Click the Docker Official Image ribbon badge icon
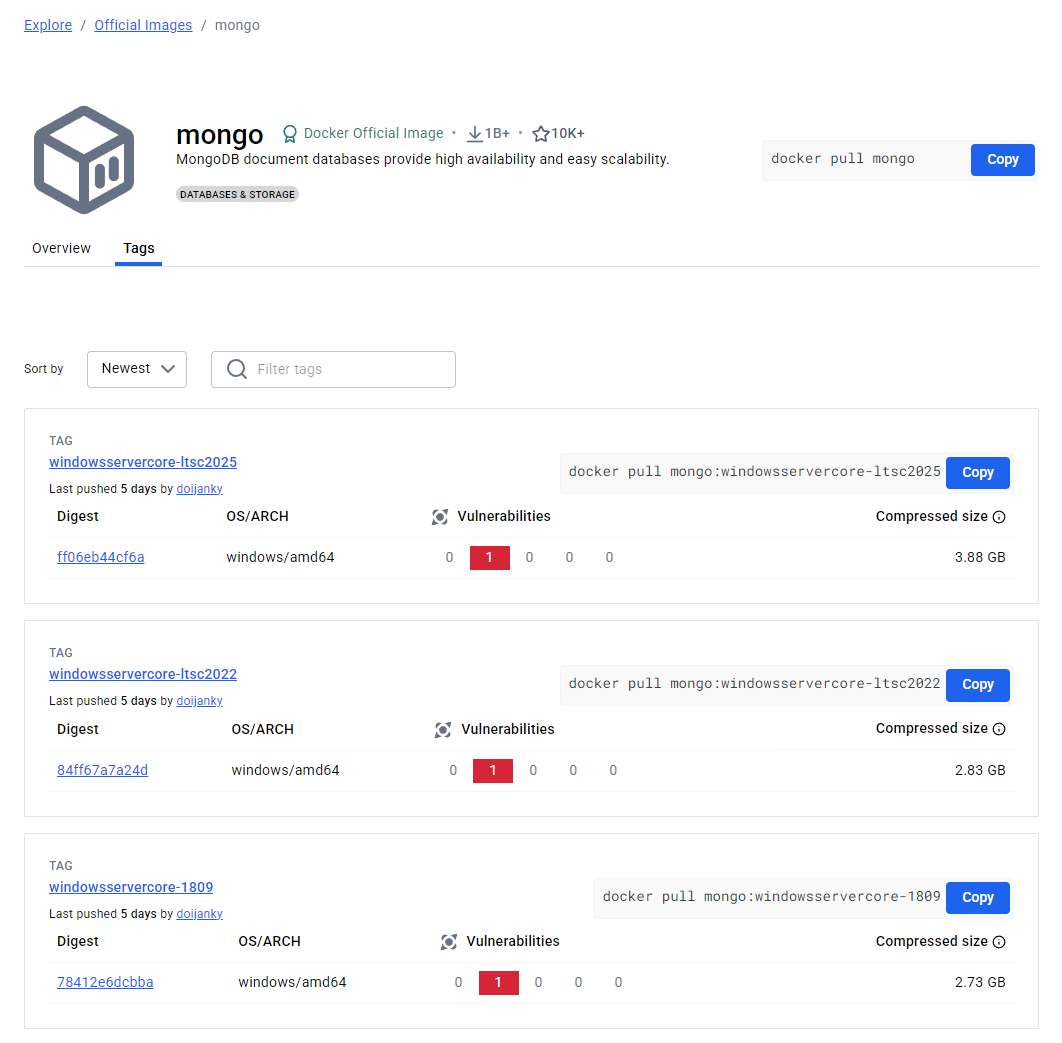This screenshot has height=1043, width=1062. (289, 133)
